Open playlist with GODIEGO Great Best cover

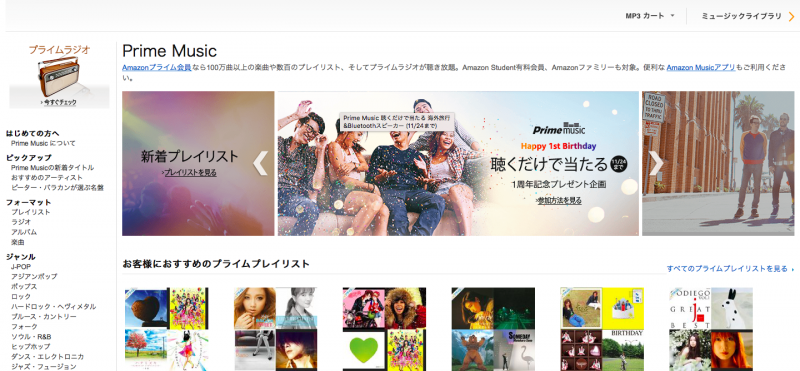coord(711,329)
